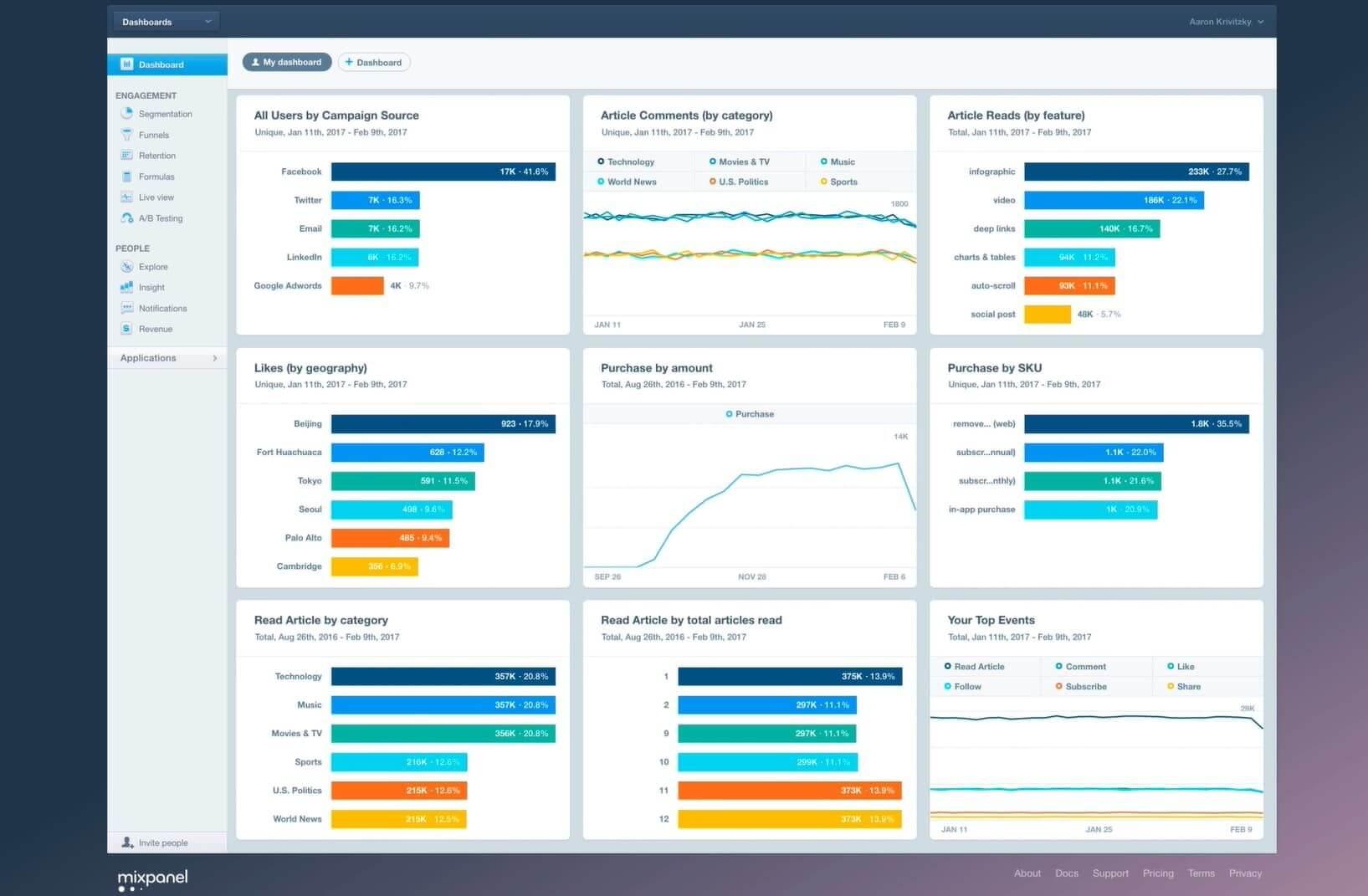
Task: Add a new Dashboard button
Action: point(374,62)
